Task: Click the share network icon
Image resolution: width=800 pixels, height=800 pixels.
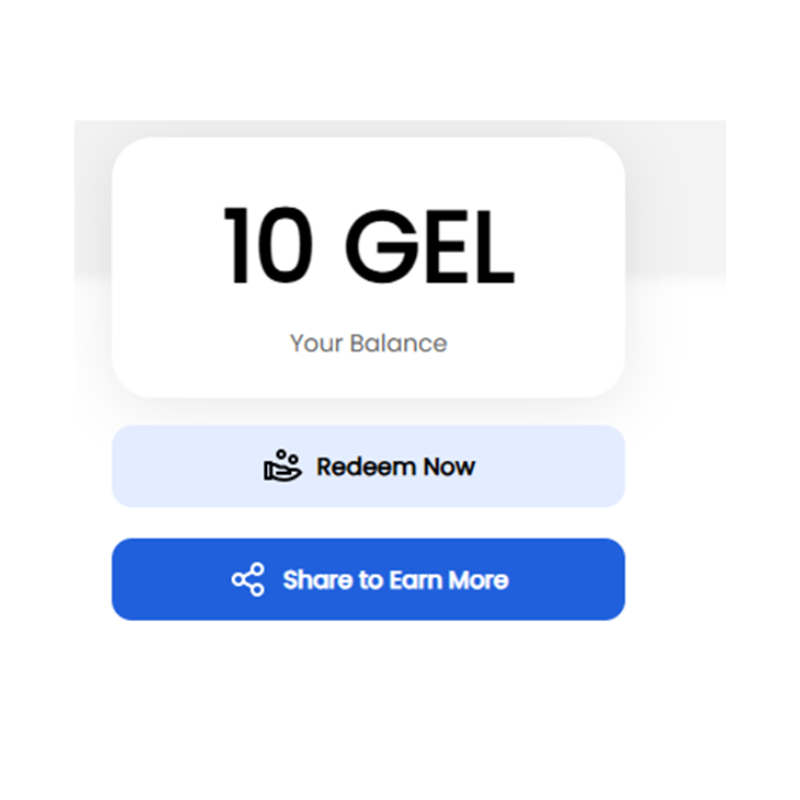Action: pyautogui.click(x=248, y=580)
